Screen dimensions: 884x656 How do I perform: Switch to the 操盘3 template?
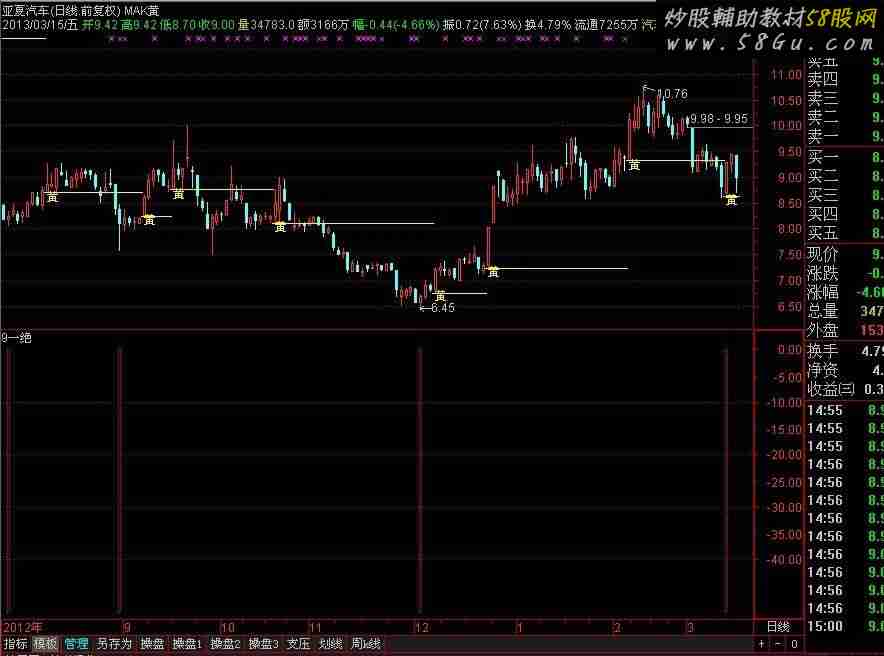[264, 644]
